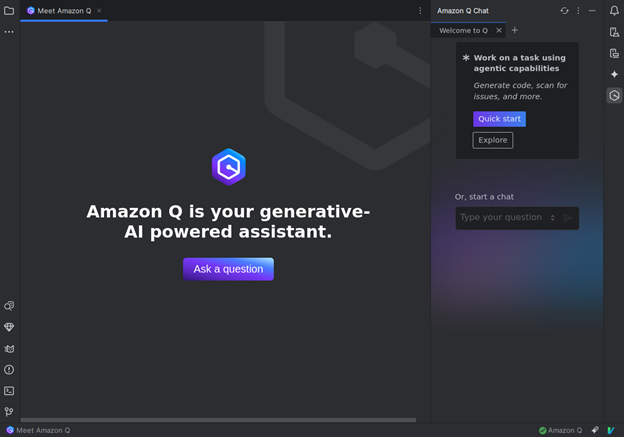This screenshot has width=624, height=437.
Task: Click the 'Or, start a chat' label
Action: click(x=484, y=197)
